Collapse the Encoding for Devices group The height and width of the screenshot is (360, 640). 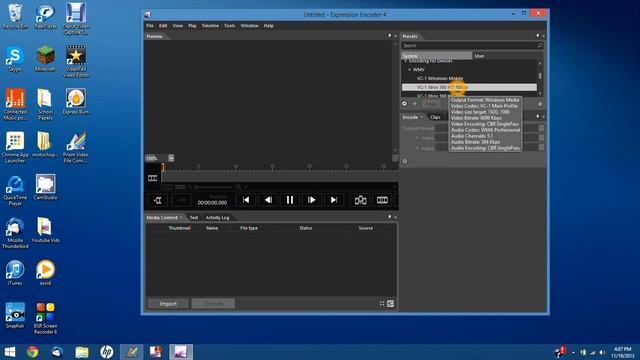[406, 61]
